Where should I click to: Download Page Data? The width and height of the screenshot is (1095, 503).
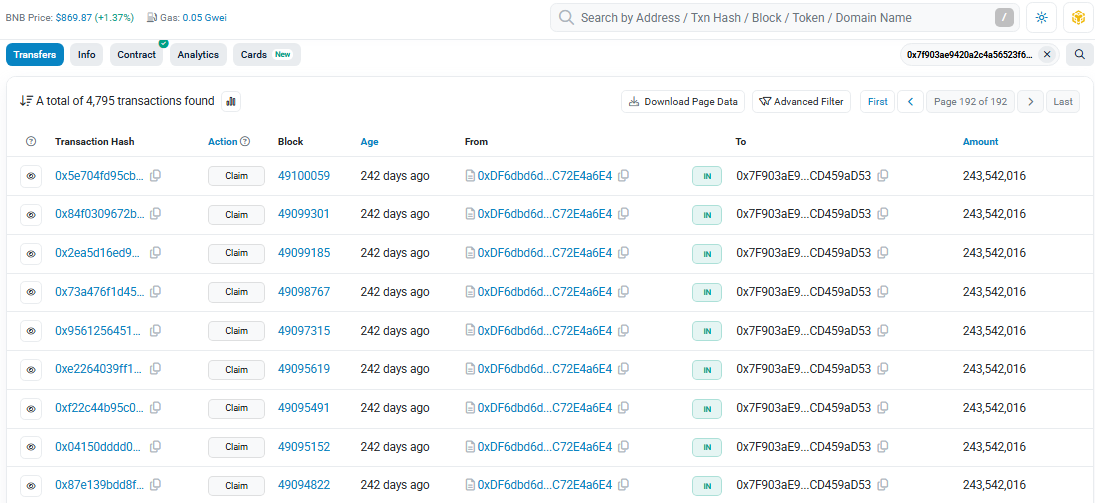pyautogui.click(x=683, y=101)
